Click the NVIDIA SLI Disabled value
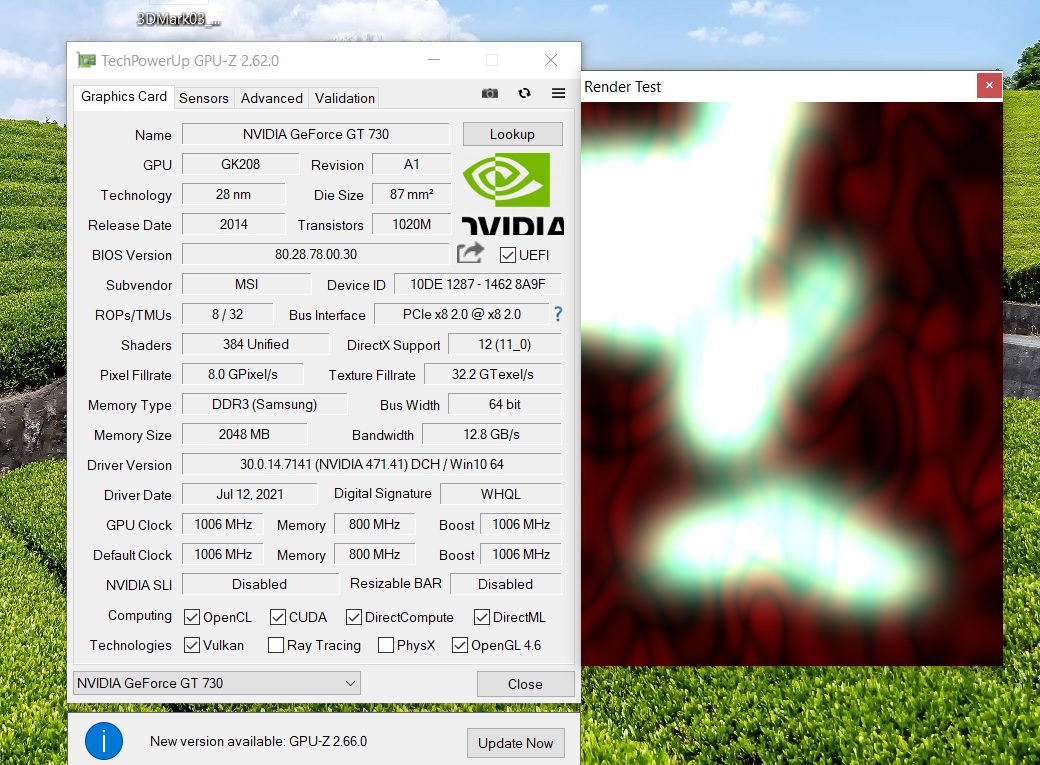The image size is (1040, 765). (x=260, y=584)
